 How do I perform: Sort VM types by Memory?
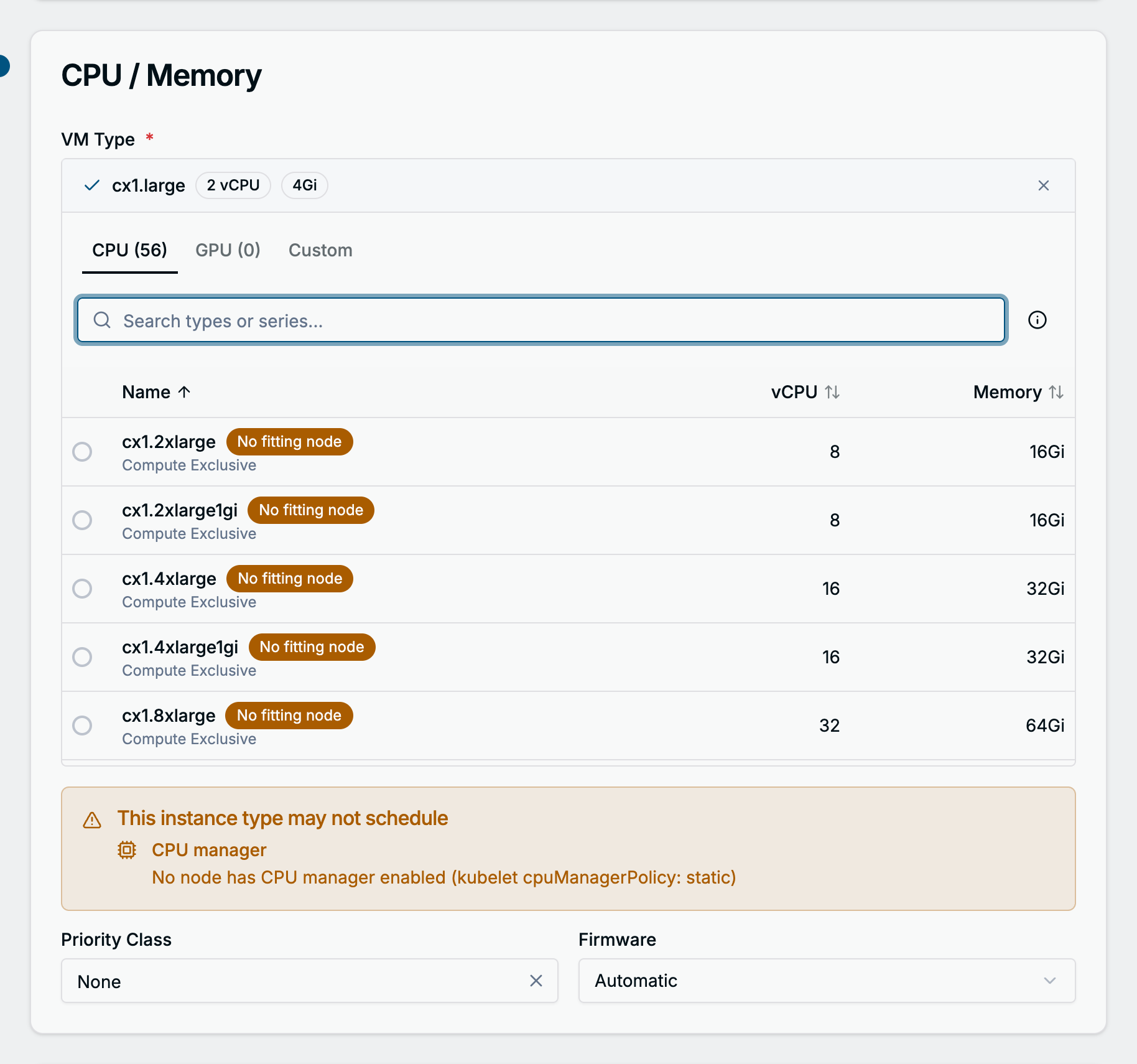(x=1056, y=392)
